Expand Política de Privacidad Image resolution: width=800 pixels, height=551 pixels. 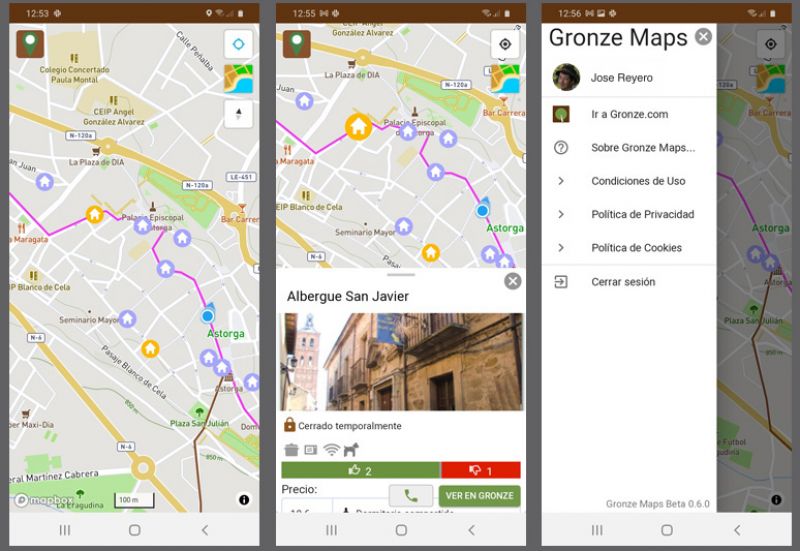tap(629, 214)
